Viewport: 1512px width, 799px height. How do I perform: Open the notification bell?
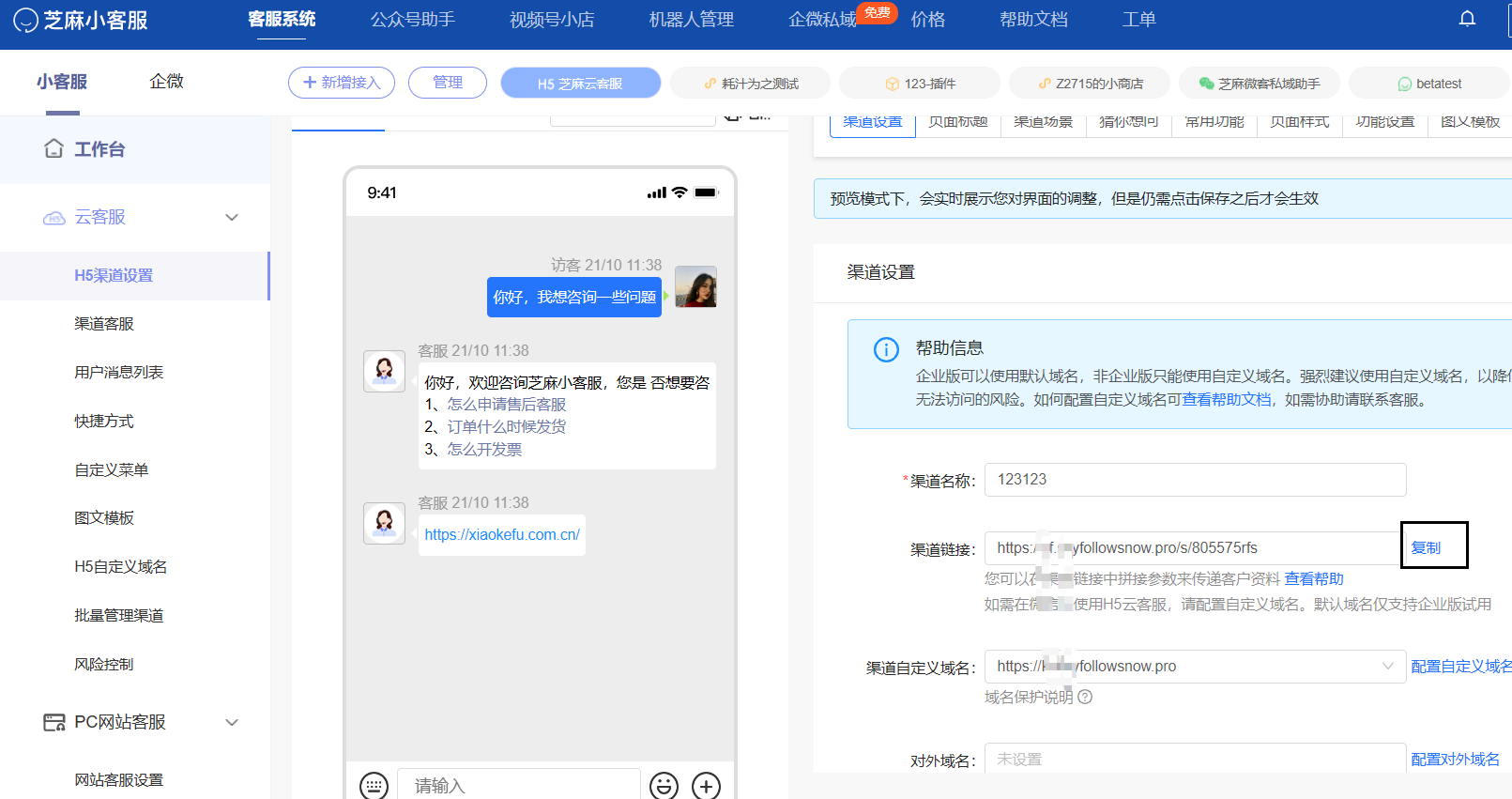pos(1467,19)
